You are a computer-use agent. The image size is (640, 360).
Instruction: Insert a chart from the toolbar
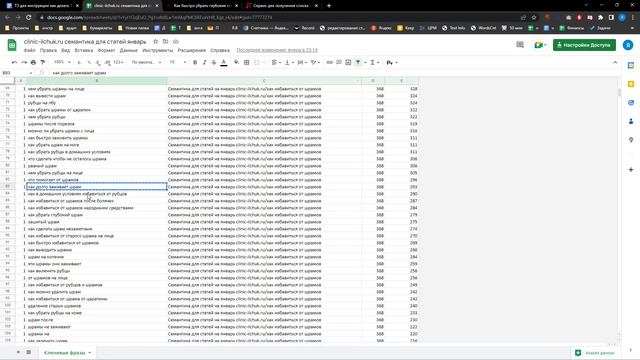[348, 62]
